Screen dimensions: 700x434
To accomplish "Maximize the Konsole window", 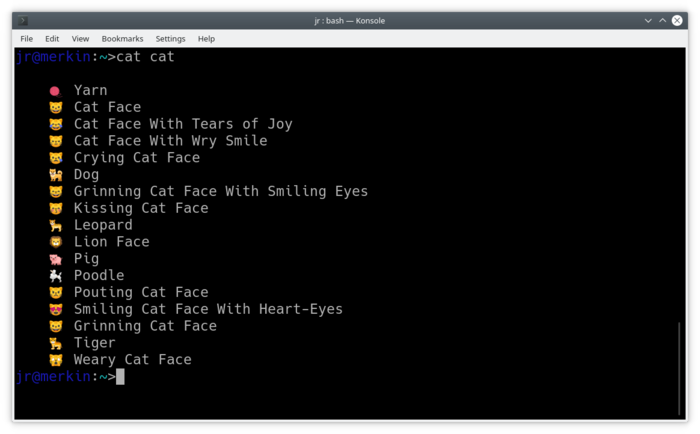I will 663,20.
